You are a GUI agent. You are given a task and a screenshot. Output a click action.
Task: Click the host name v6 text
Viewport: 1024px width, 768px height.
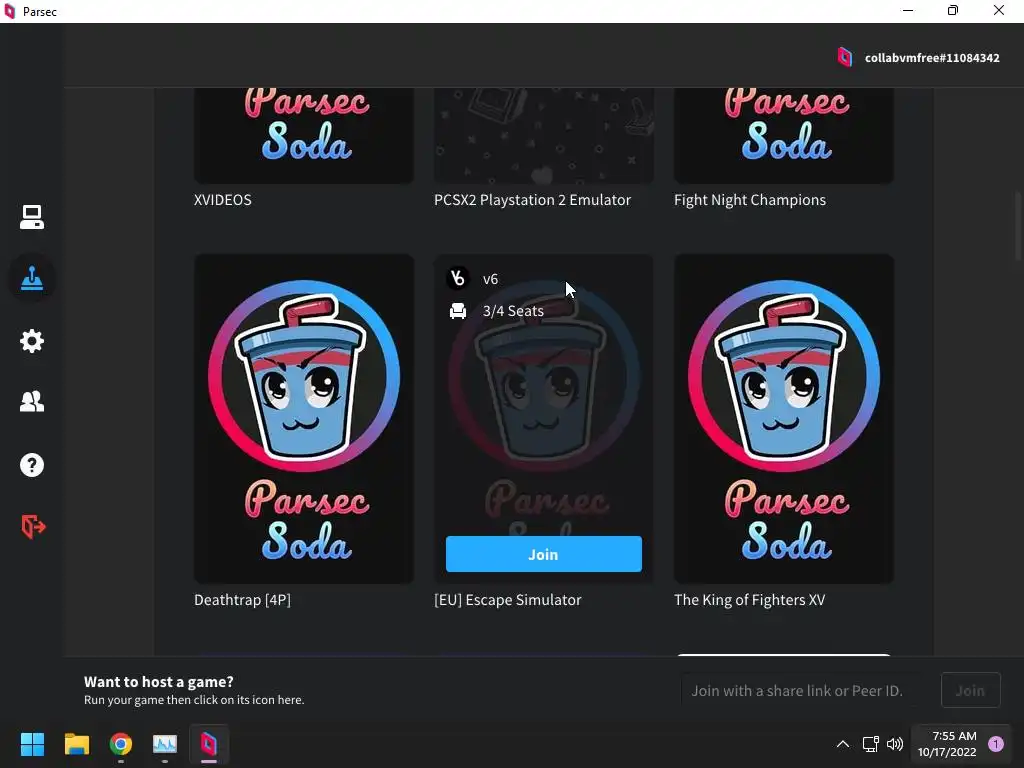point(490,280)
